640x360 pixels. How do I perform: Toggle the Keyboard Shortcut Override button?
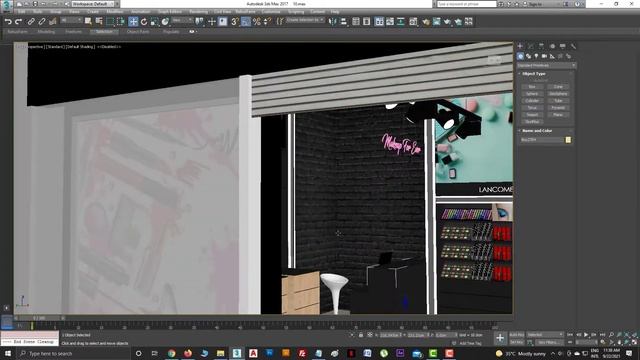222,22
